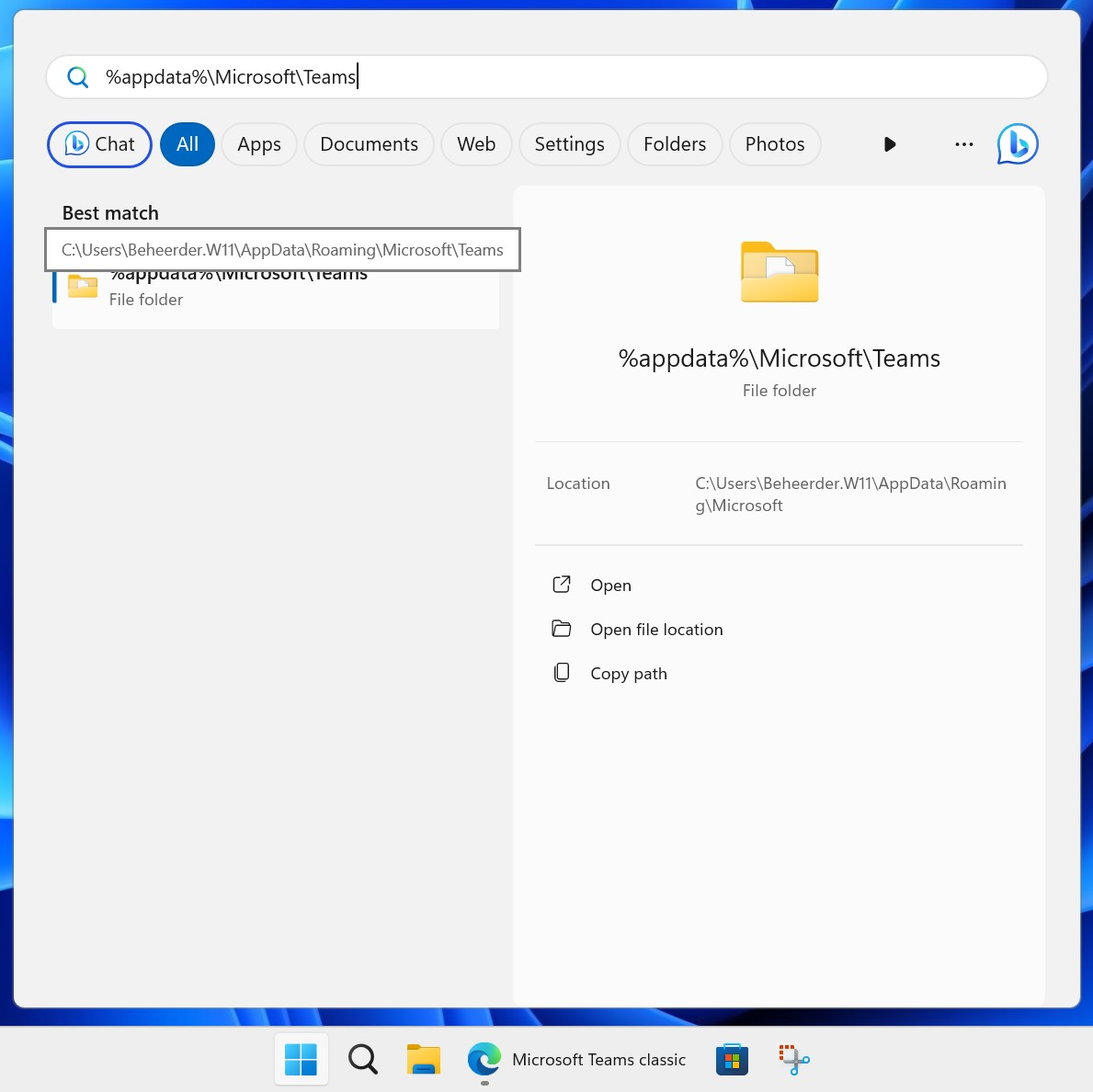Screen dimensions: 1093x1092
Task: Switch to the Photos filter
Action: point(774,144)
